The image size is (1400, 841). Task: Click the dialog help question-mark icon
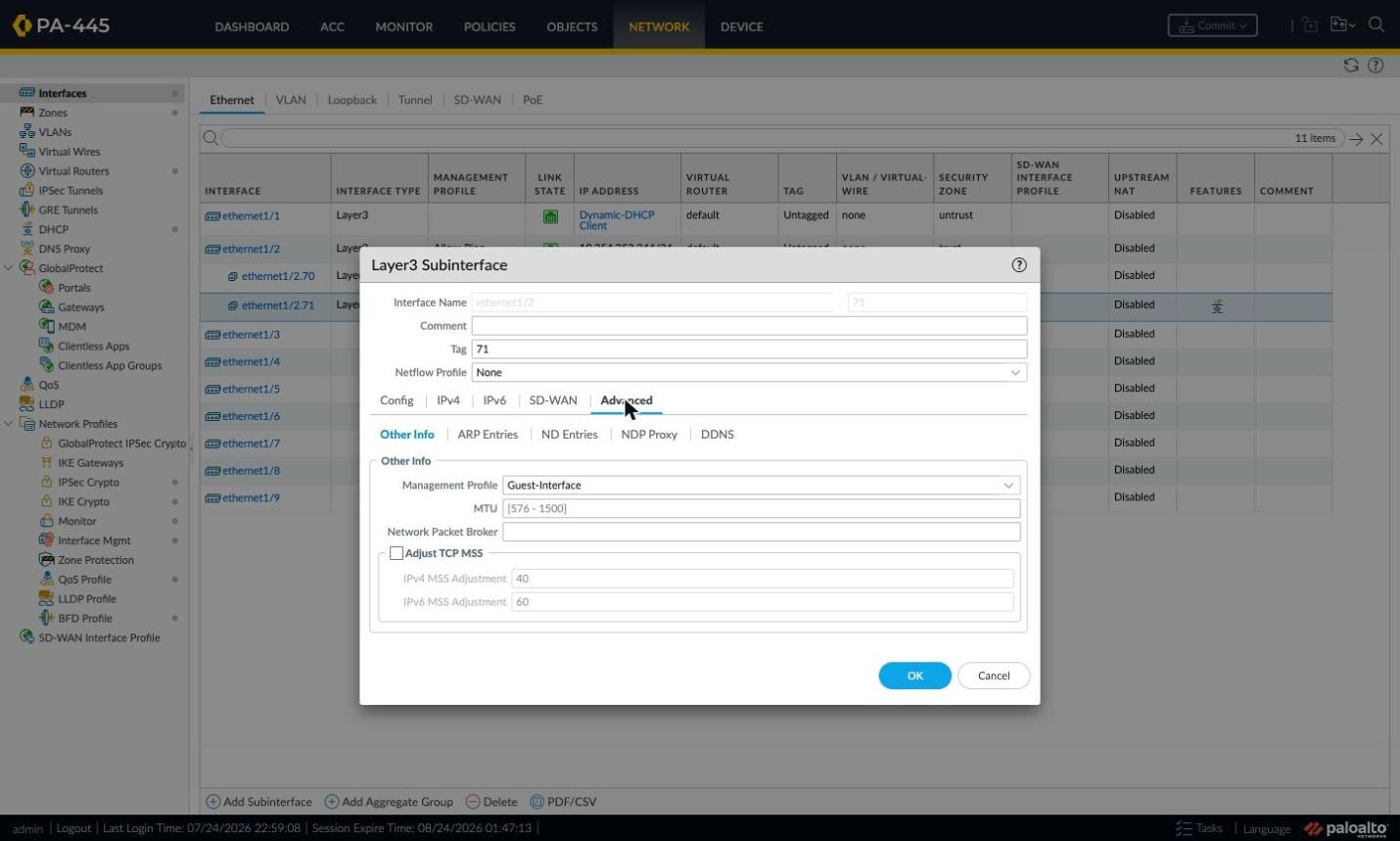(x=1019, y=265)
